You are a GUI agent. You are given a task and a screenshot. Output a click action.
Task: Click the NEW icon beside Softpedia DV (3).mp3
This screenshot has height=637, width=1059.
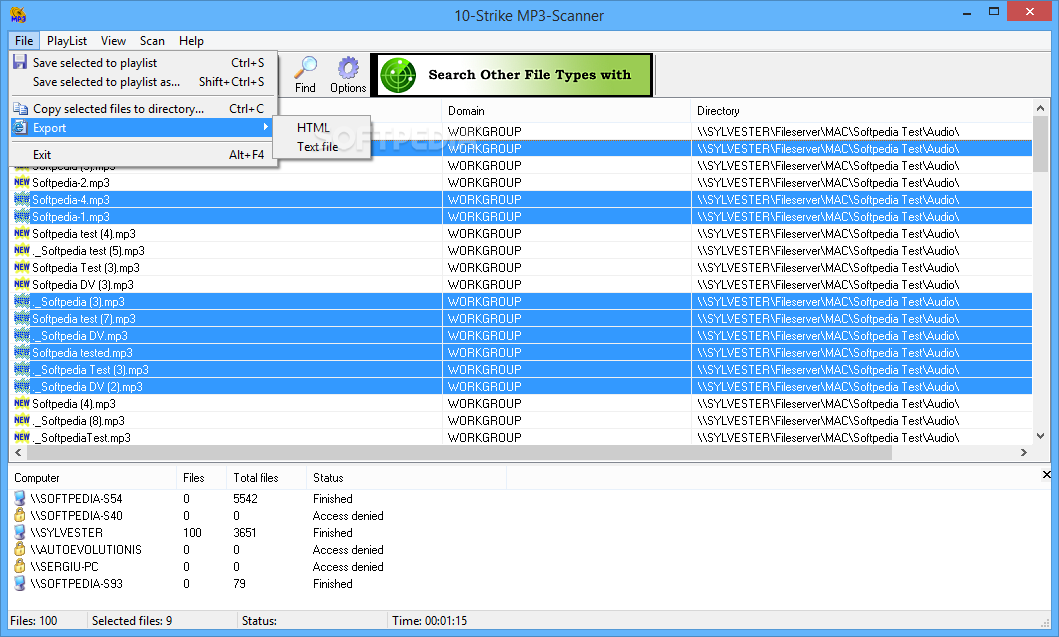[22, 284]
